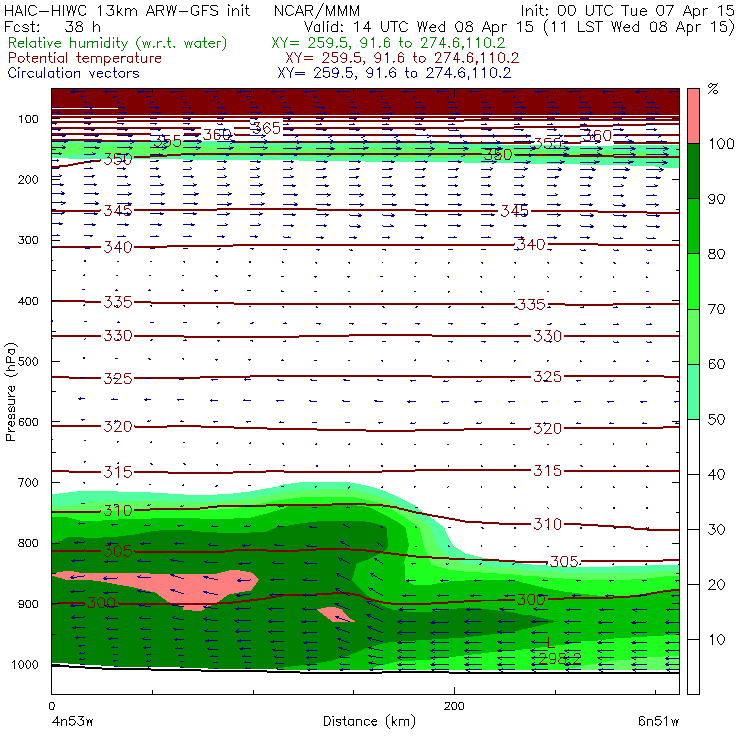Viewport: 740px width, 740px height.
Task: Click the blue XY coordinates line
Action: tap(394, 73)
